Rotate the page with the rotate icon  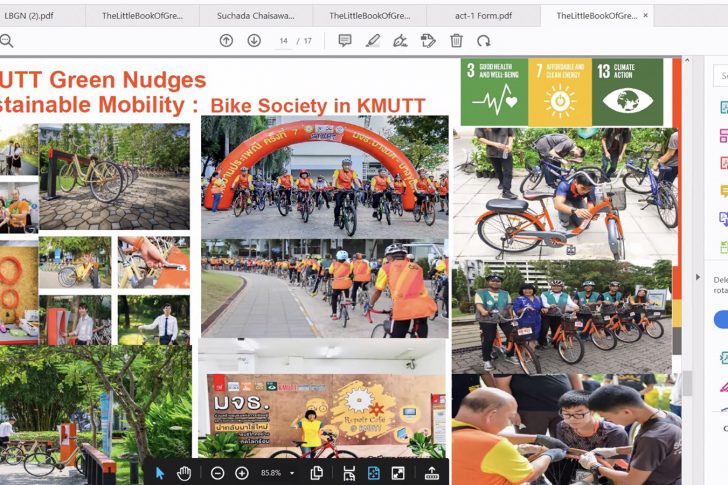click(x=484, y=40)
